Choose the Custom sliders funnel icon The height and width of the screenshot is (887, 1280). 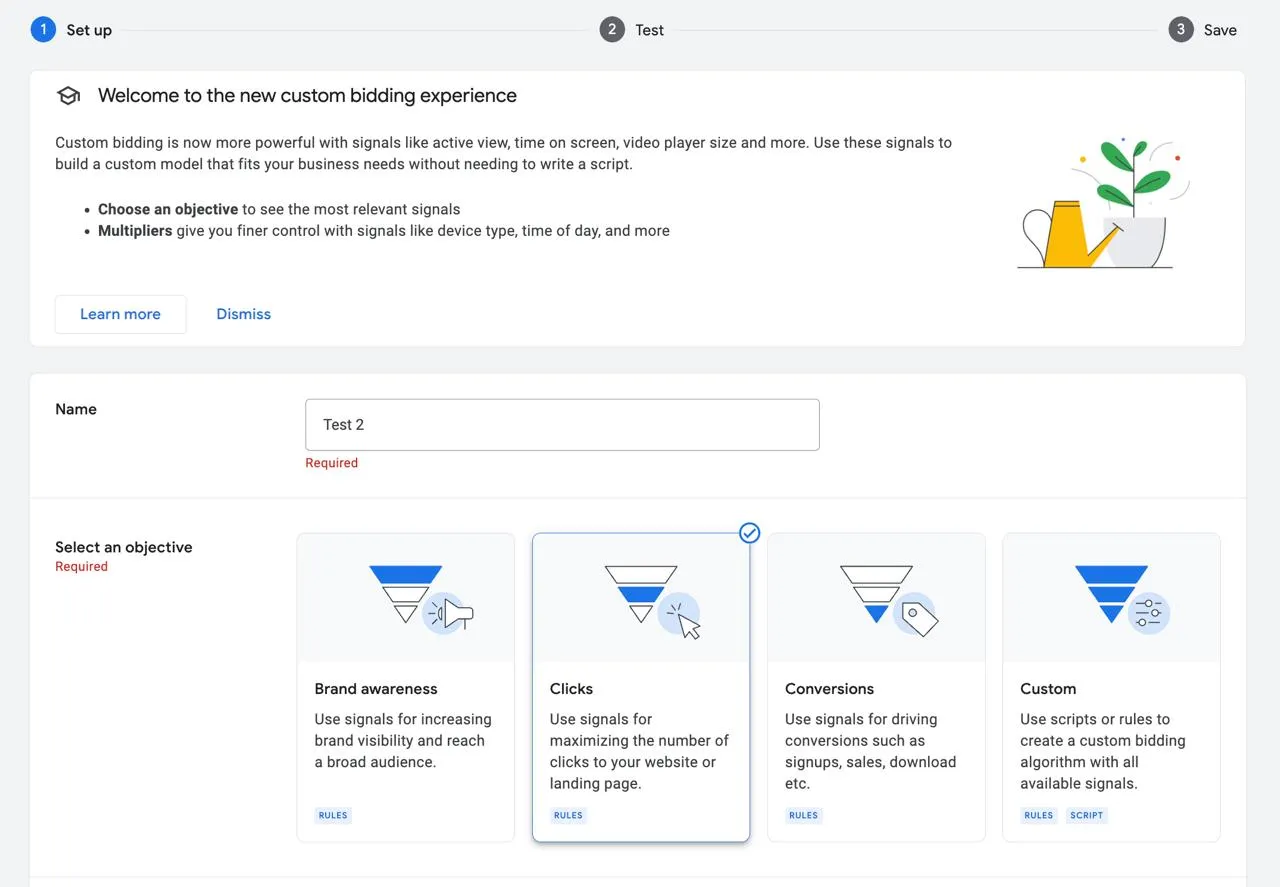pos(1122,599)
